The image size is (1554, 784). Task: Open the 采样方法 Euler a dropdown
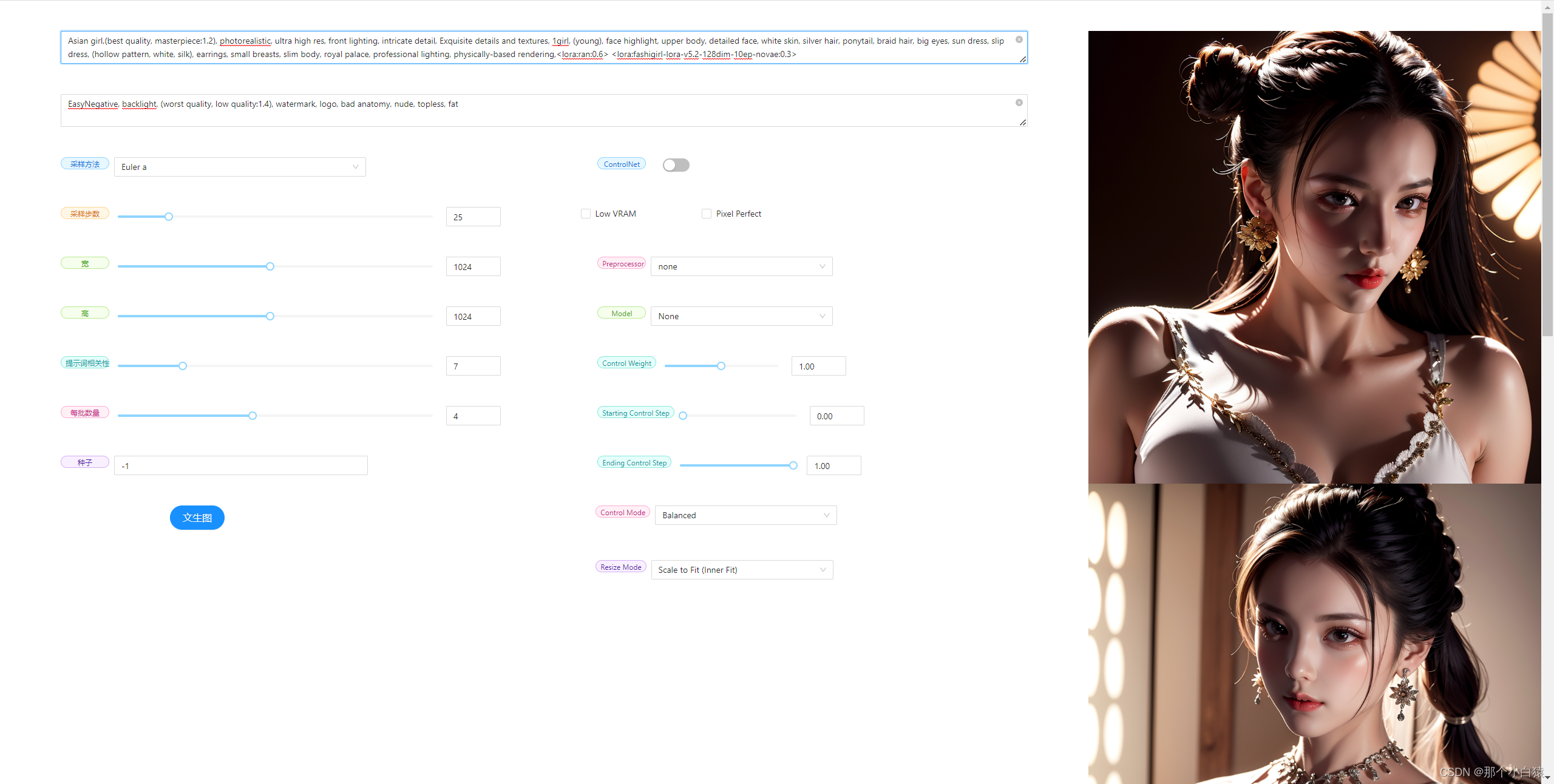[239, 166]
